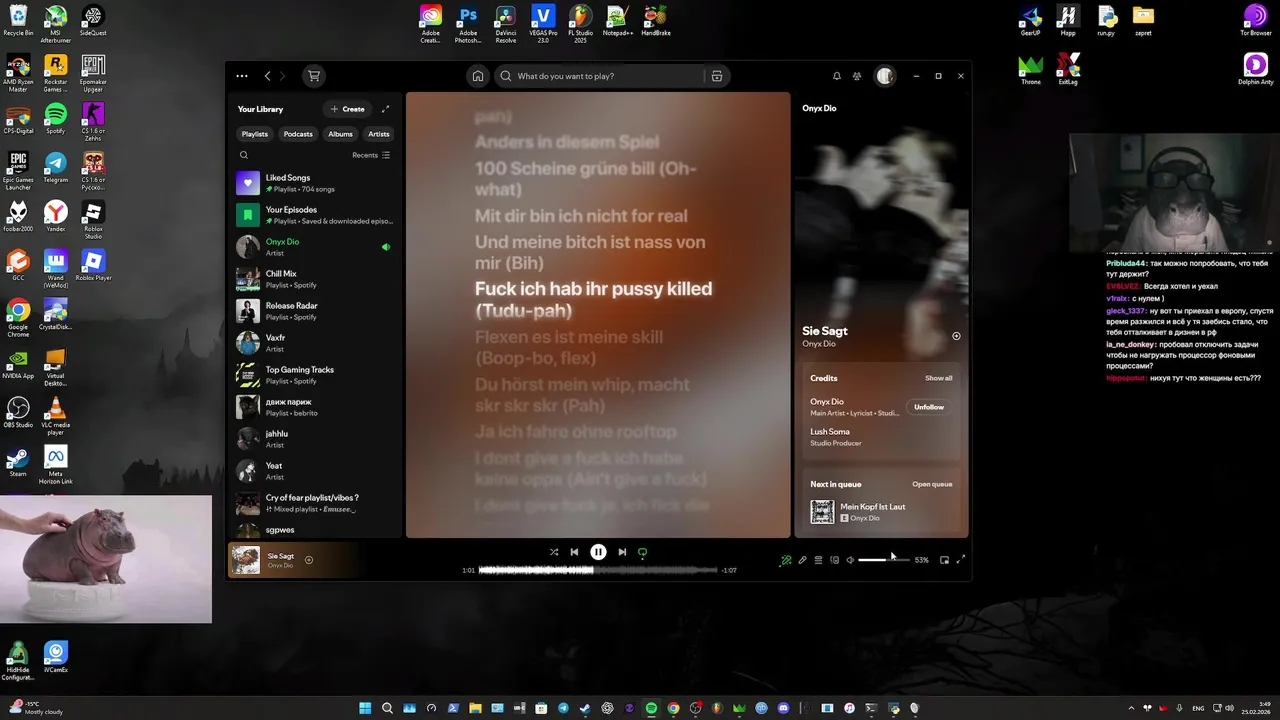Open Top Gaming Tracks playlist
Image resolution: width=1280 pixels, height=720 pixels.
point(313,375)
